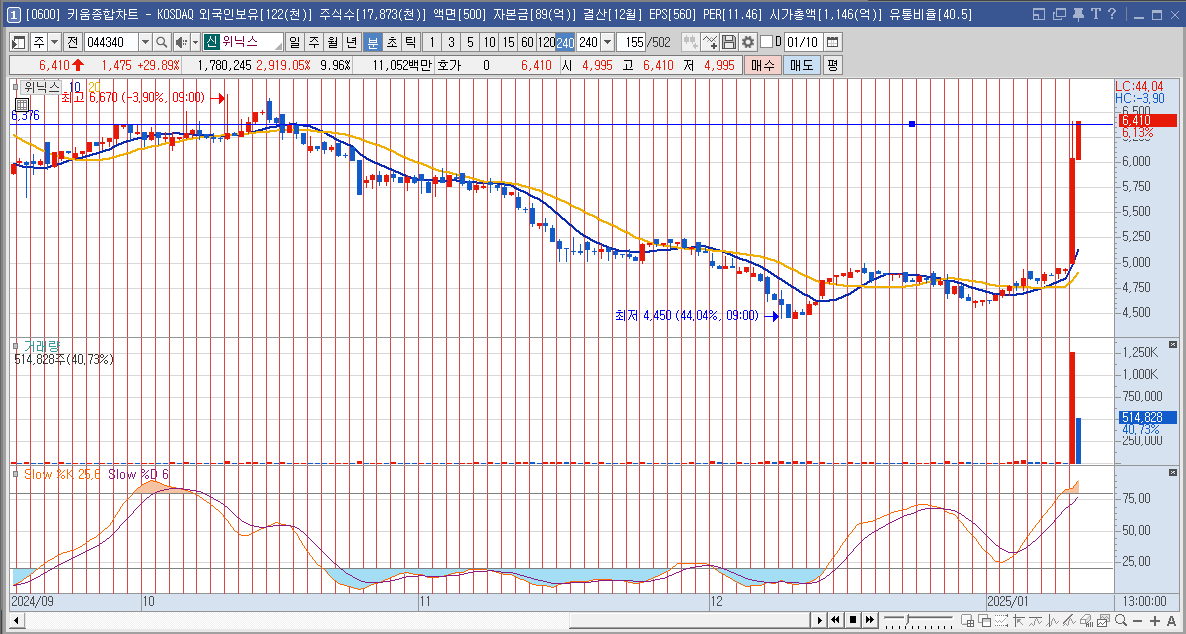Screen dimensions: 1186x634
Task: Click the window-with-grid icon in bottom toolbar
Action: click(x=967, y=620)
